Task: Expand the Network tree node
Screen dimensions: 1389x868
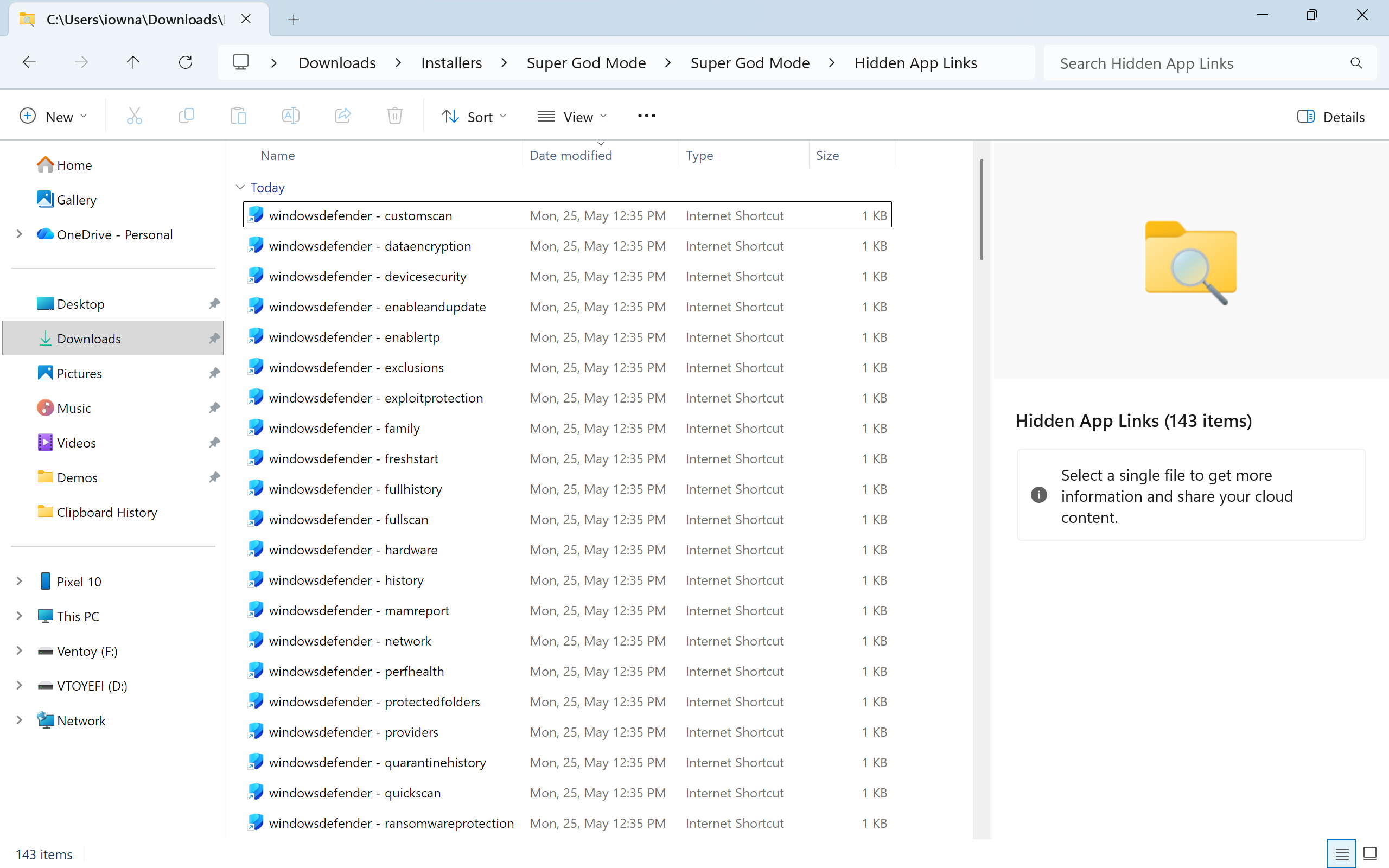Action: pyautogui.click(x=19, y=720)
